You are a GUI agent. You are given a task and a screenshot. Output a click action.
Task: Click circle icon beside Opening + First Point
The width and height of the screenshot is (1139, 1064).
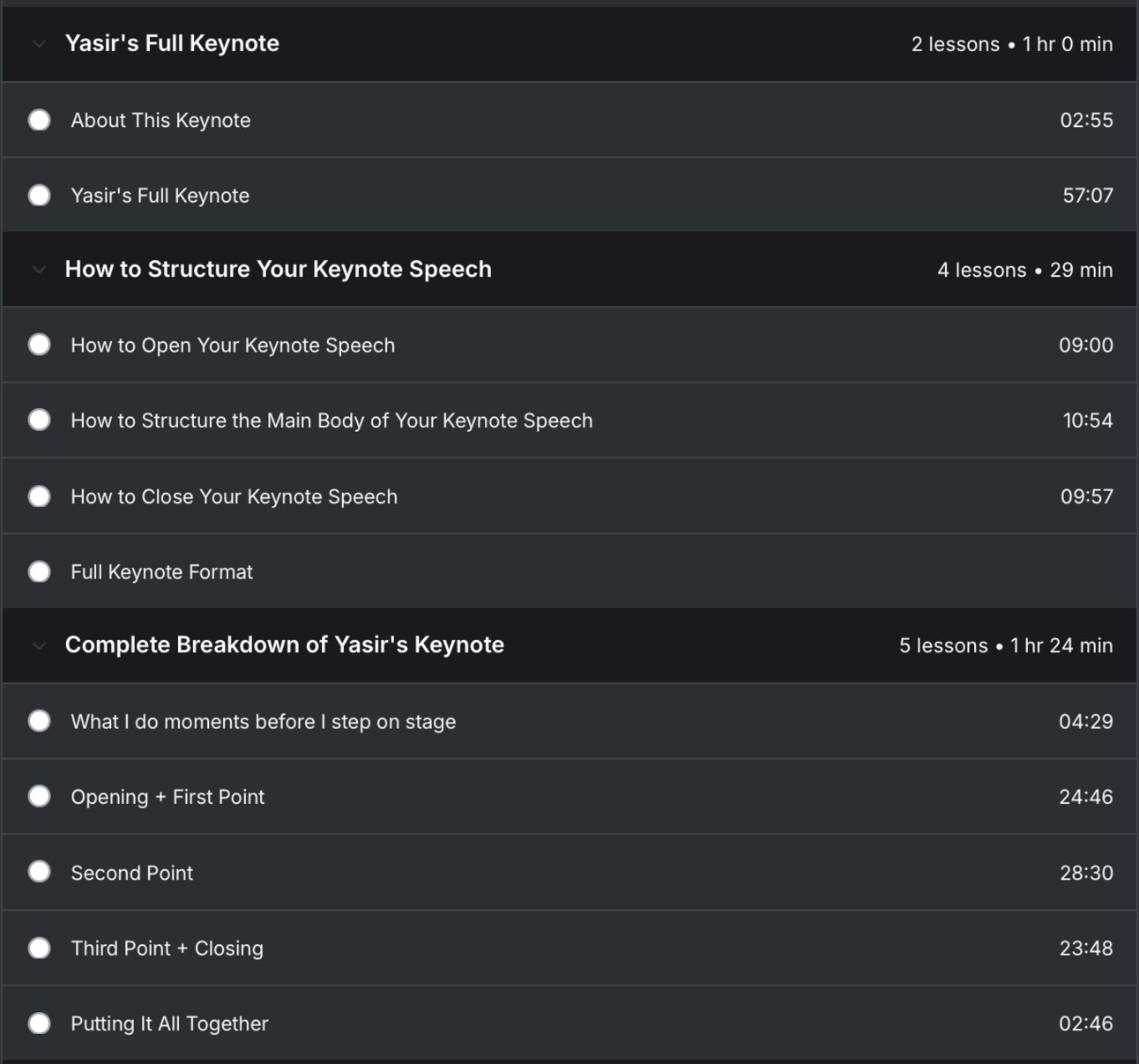tap(40, 797)
